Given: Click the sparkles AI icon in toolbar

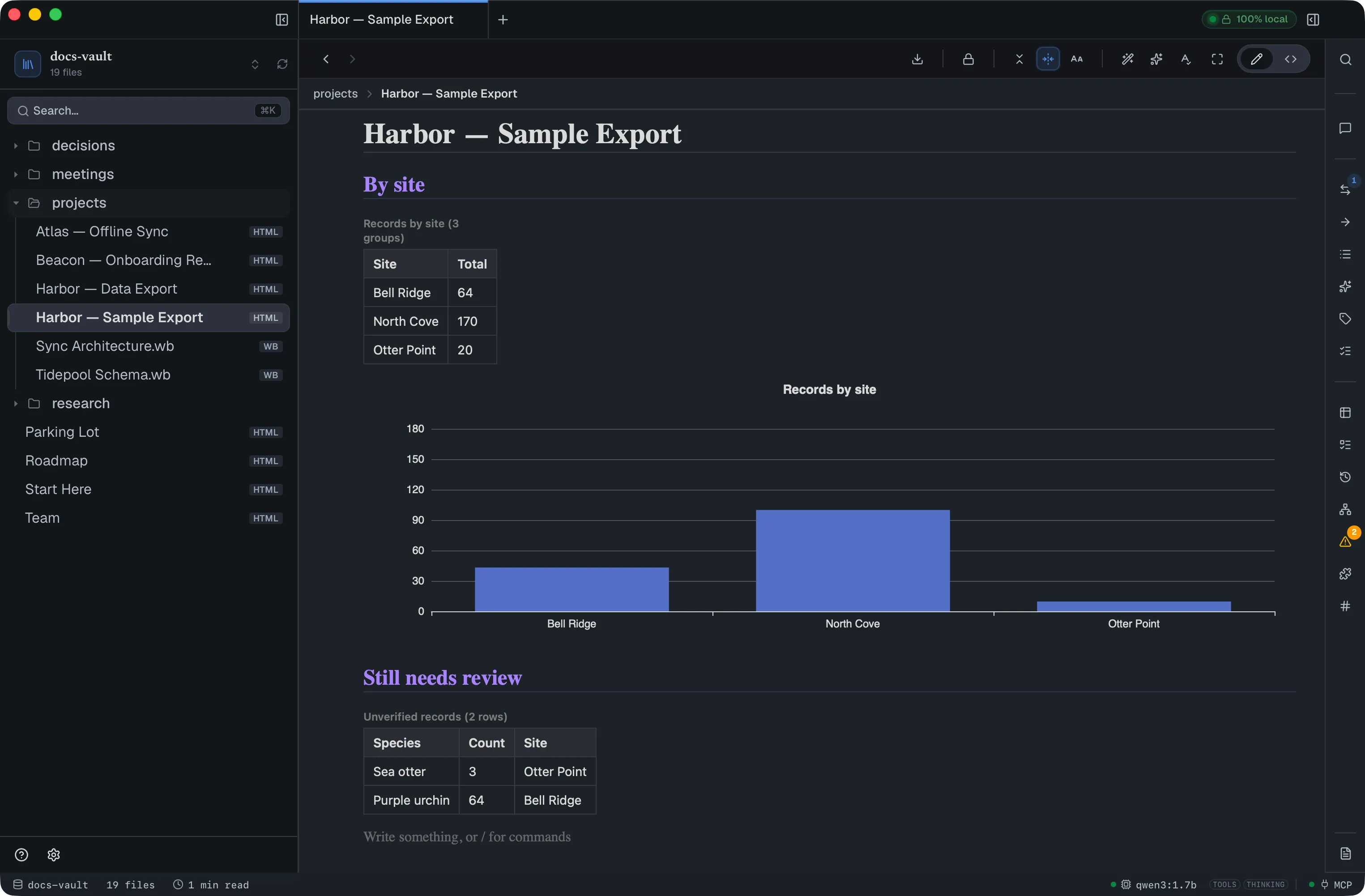Looking at the screenshot, I should [x=1156, y=59].
